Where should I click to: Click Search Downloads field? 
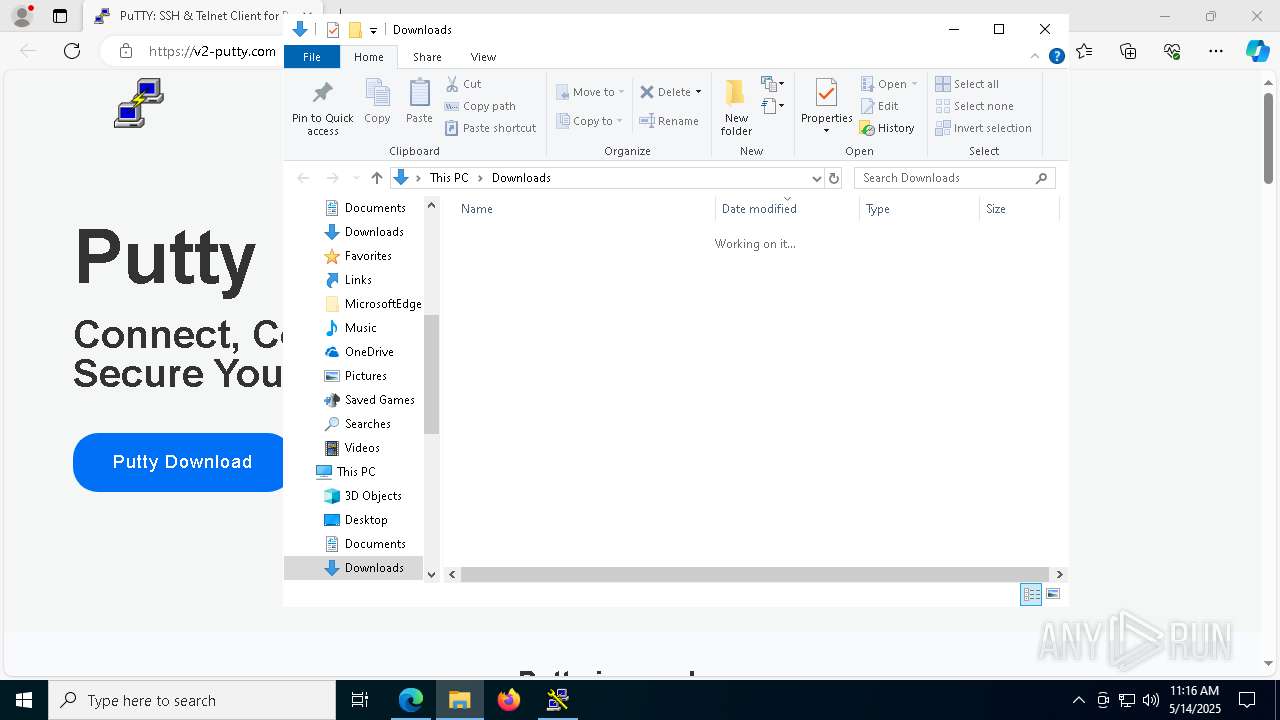click(x=954, y=178)
